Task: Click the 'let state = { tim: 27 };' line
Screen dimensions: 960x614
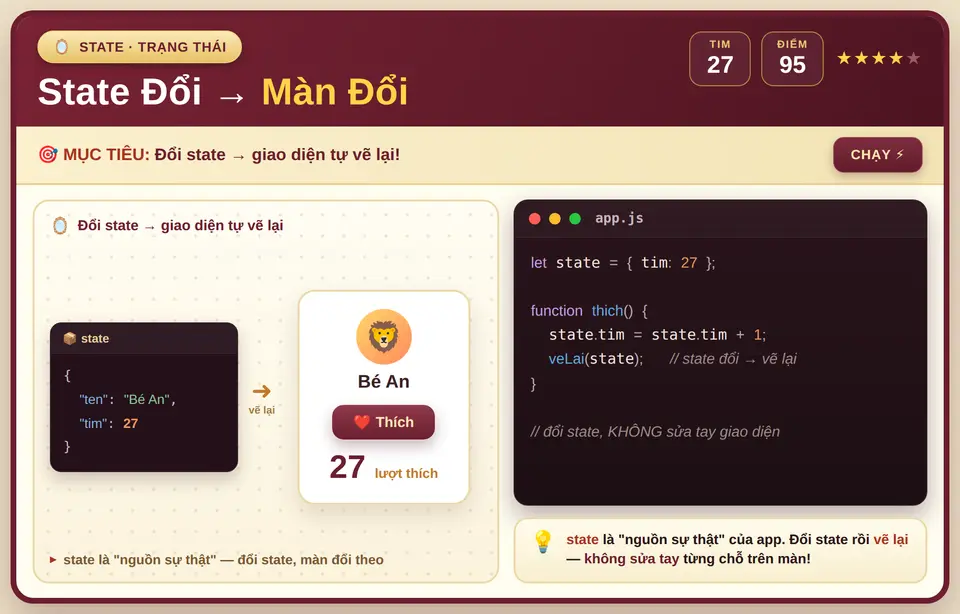Action: pos(623,263)
